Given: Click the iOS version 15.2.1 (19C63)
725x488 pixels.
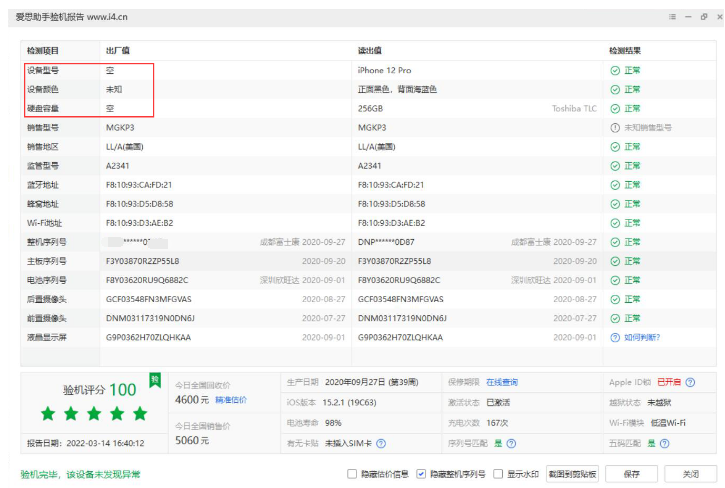Looking at the screenshot, I should pyautogui.click(x=350, y=402).
